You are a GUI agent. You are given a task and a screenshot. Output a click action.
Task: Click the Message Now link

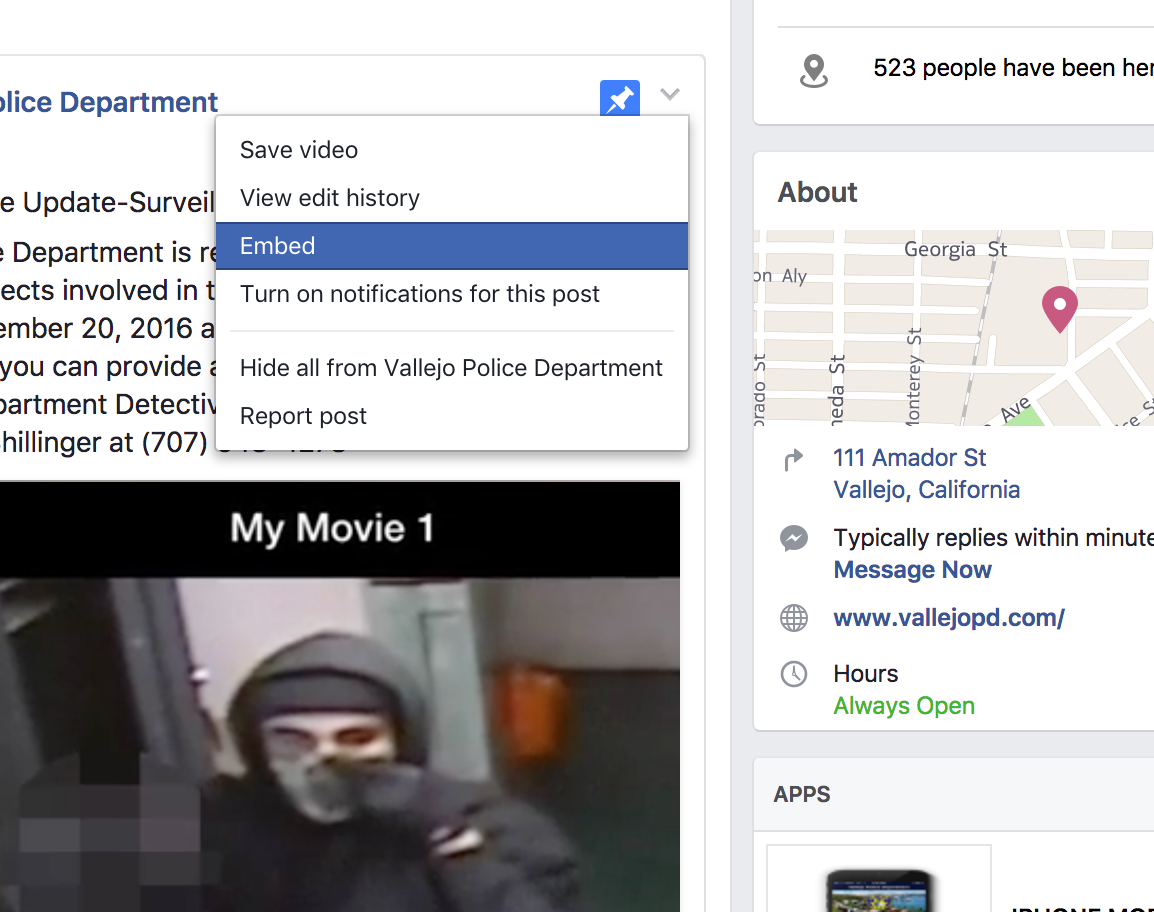912,570
